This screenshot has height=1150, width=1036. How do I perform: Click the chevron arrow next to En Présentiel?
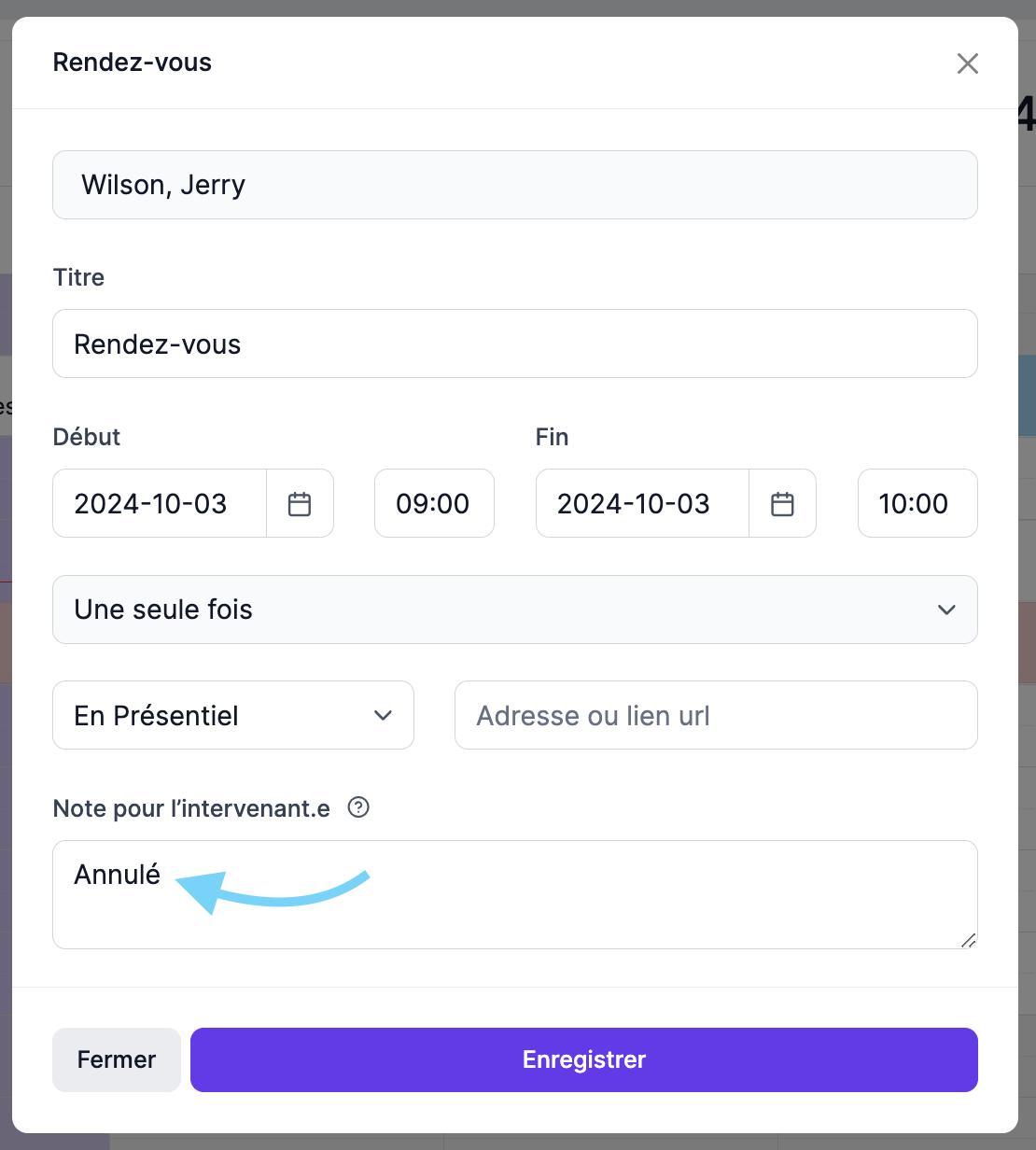point(383,715)
